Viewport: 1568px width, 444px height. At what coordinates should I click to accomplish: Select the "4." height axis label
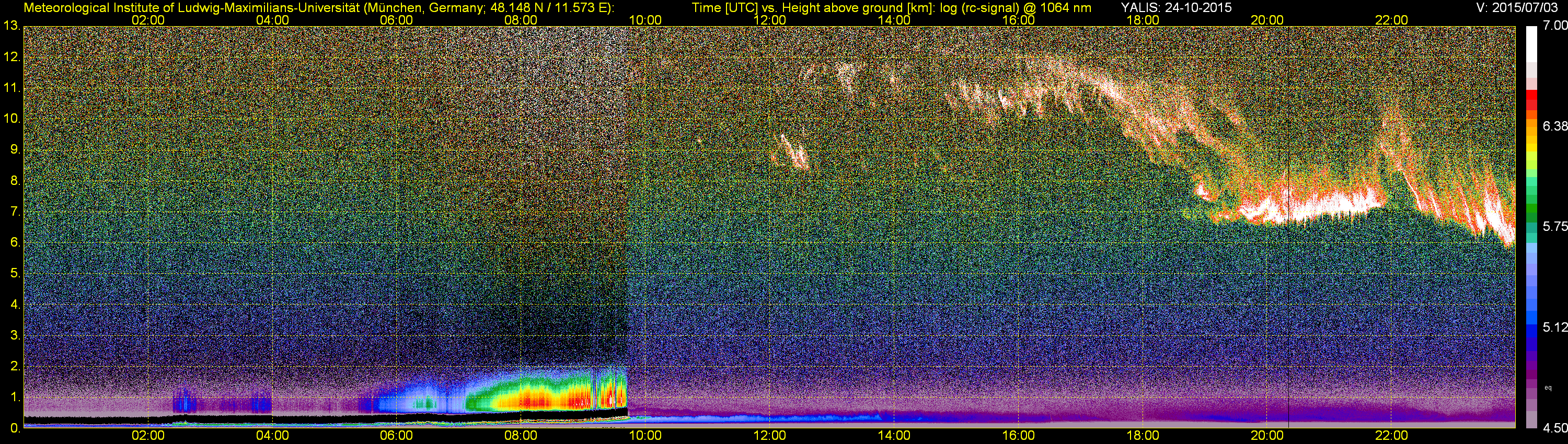(x=15, y=304)
